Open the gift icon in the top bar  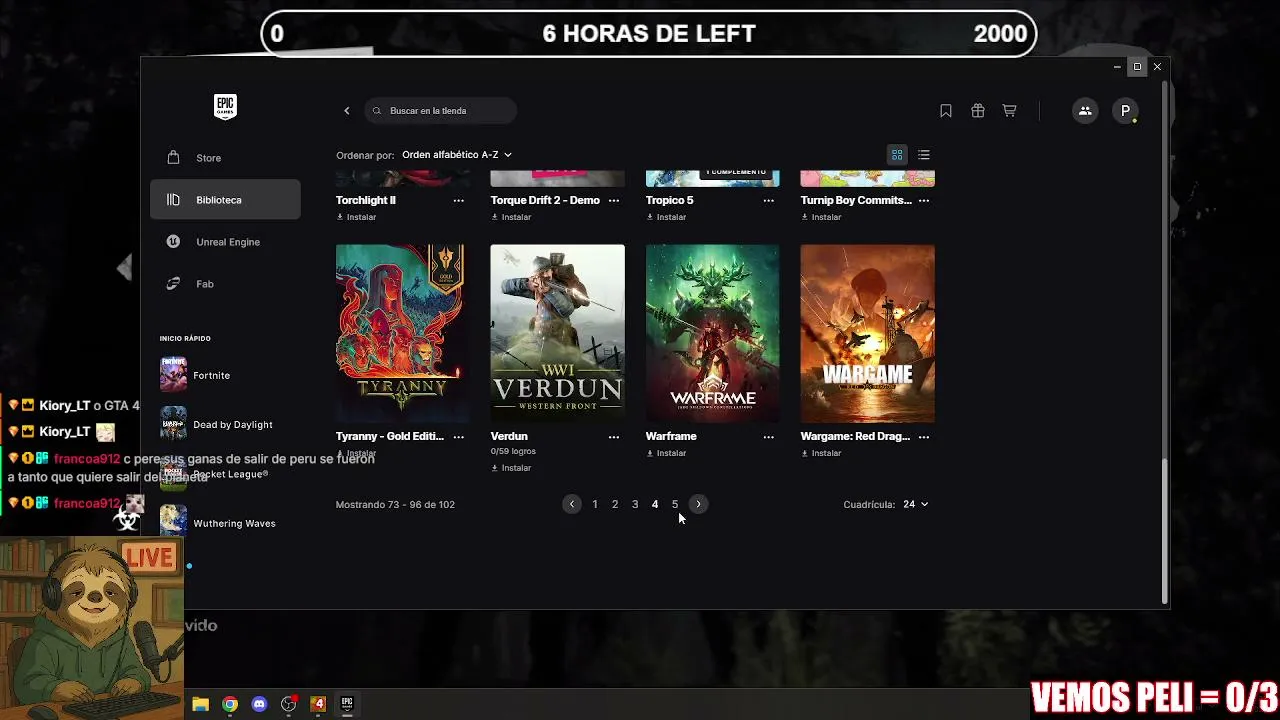click(978, 111)
